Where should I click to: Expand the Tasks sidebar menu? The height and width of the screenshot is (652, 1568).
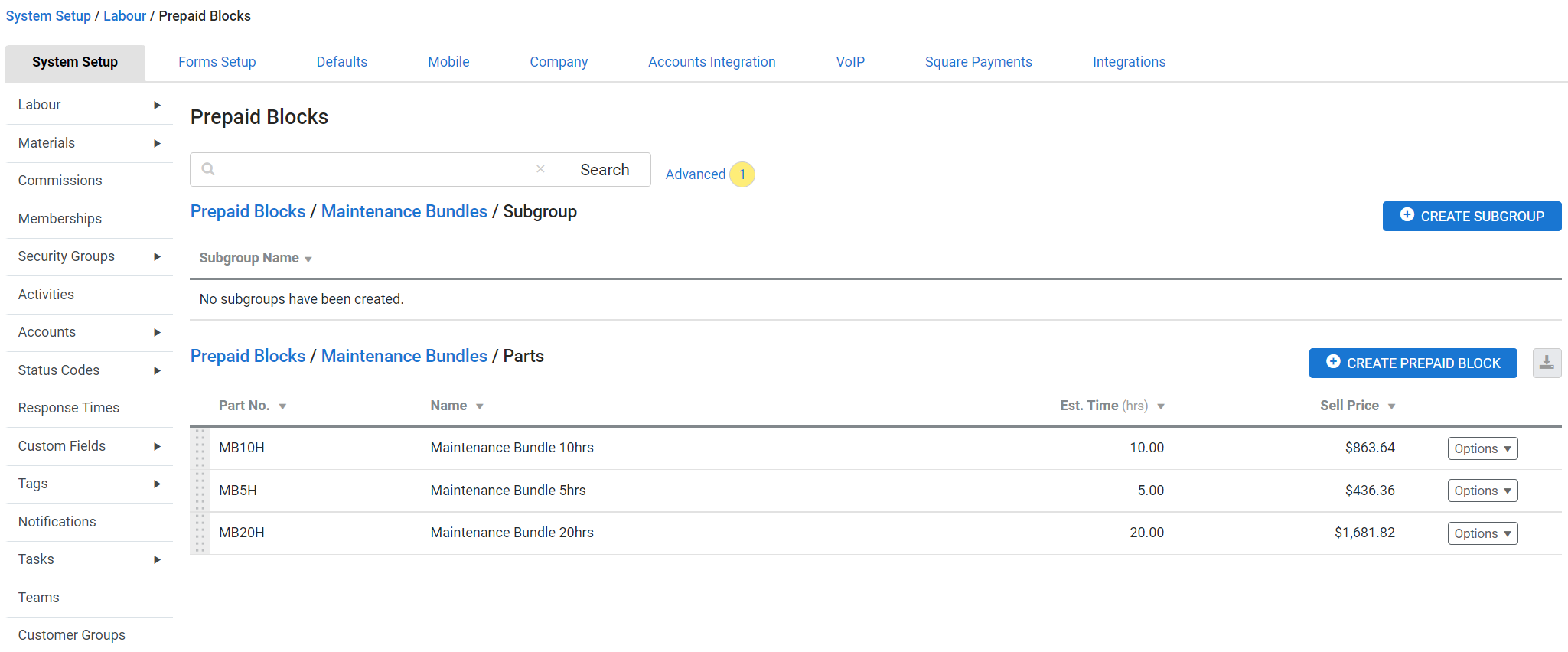(x=156, y=559)
